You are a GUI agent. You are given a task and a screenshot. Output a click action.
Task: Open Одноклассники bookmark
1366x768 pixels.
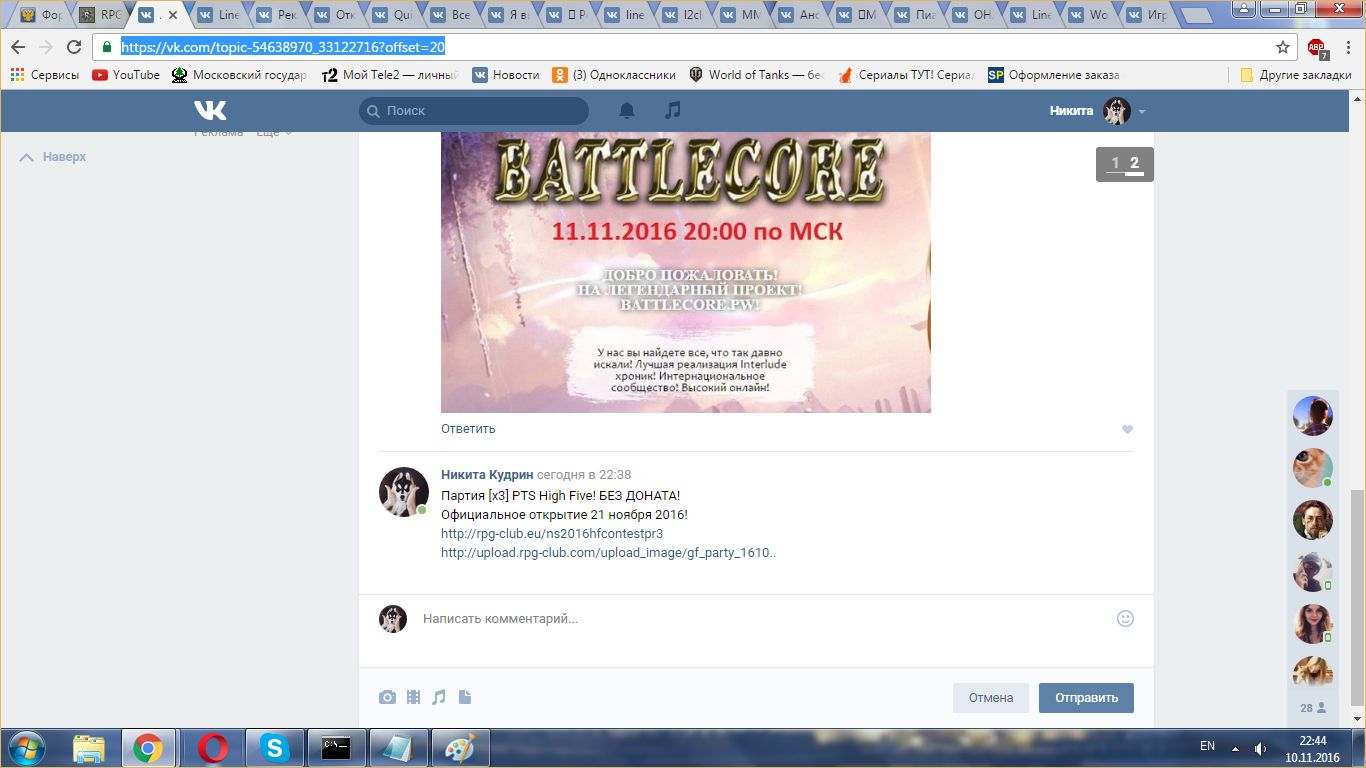[613, 75]
